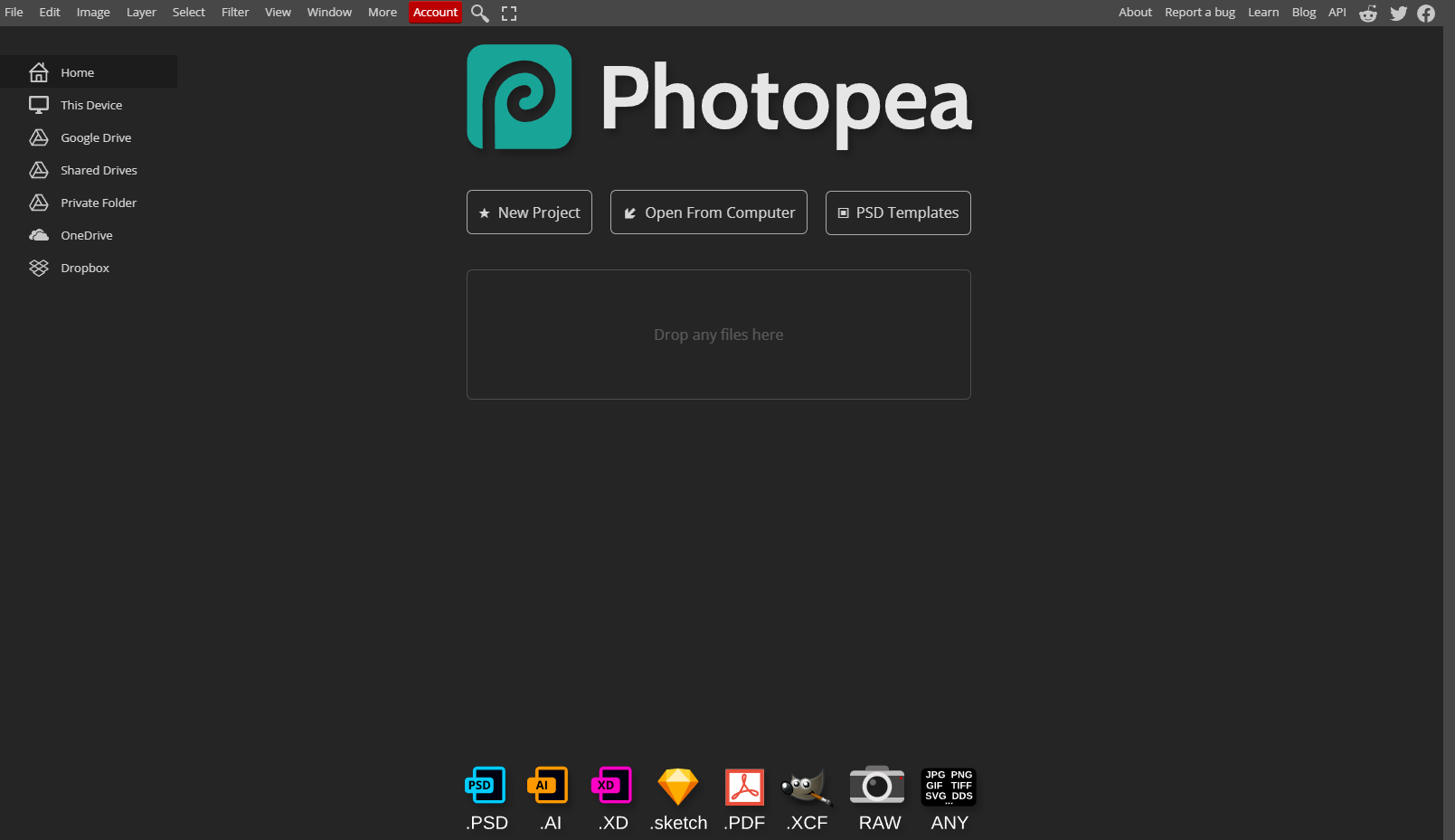Select Dropbox label in sidebar
The height and width of the screenshot is (840, 1455).
point(85,268)
